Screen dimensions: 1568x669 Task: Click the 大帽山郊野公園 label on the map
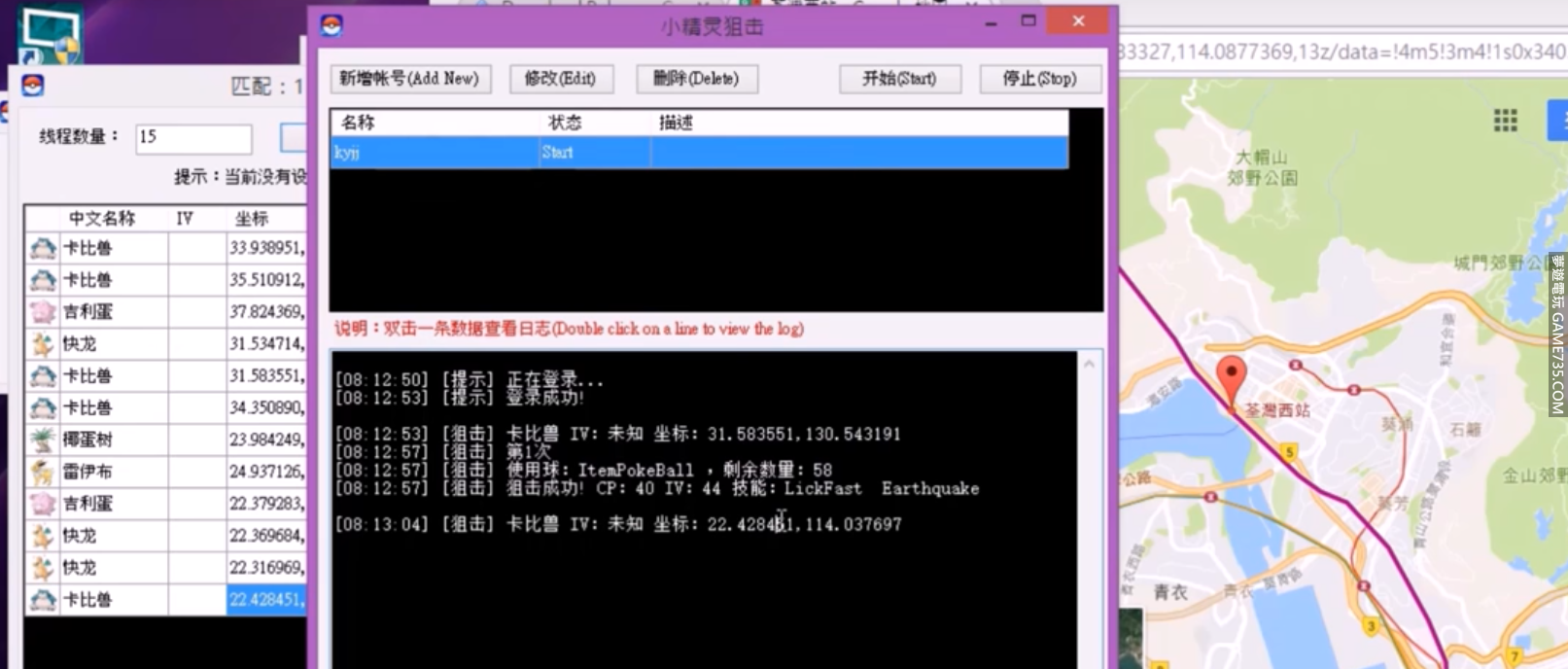1262,167
